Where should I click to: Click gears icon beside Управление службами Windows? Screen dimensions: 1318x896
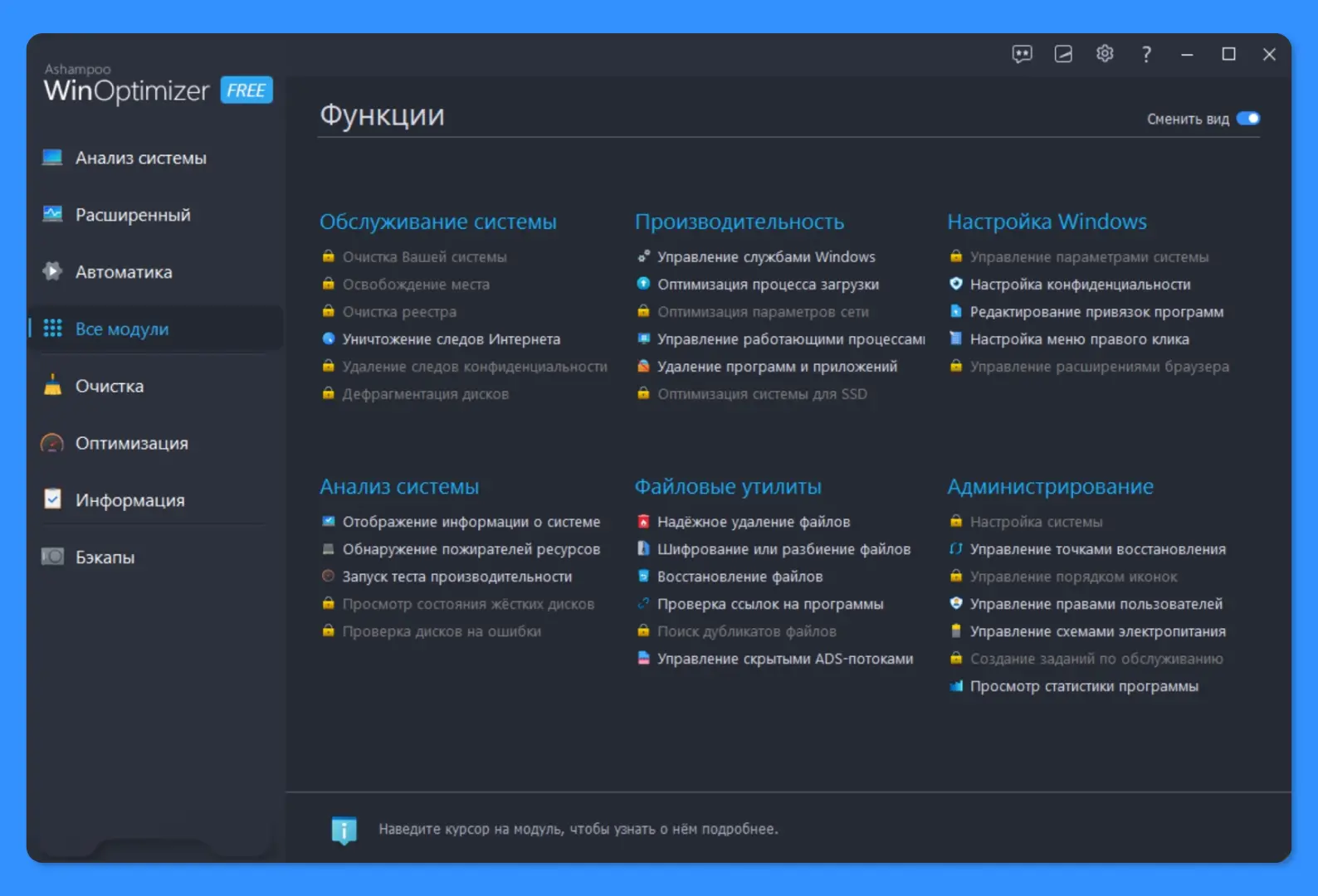pos(643,256)
